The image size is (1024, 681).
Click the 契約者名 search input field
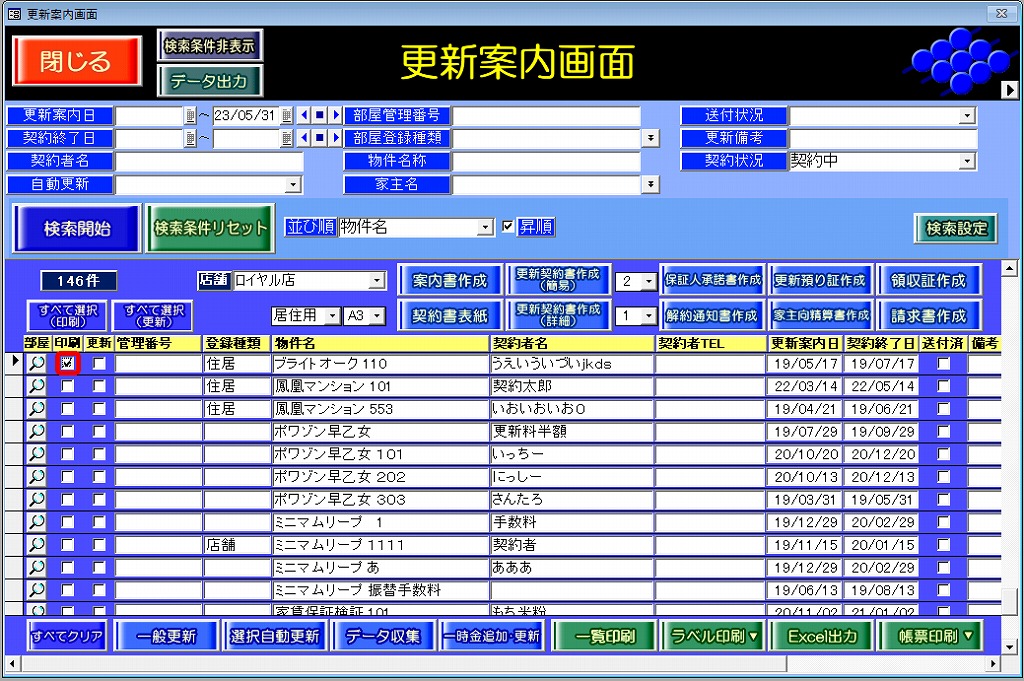click(x=209, y=161)
